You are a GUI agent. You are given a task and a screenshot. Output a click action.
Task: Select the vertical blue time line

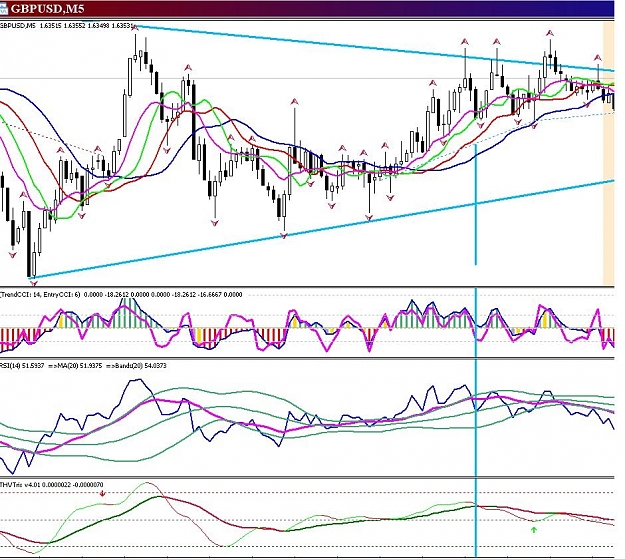(476, 350)
